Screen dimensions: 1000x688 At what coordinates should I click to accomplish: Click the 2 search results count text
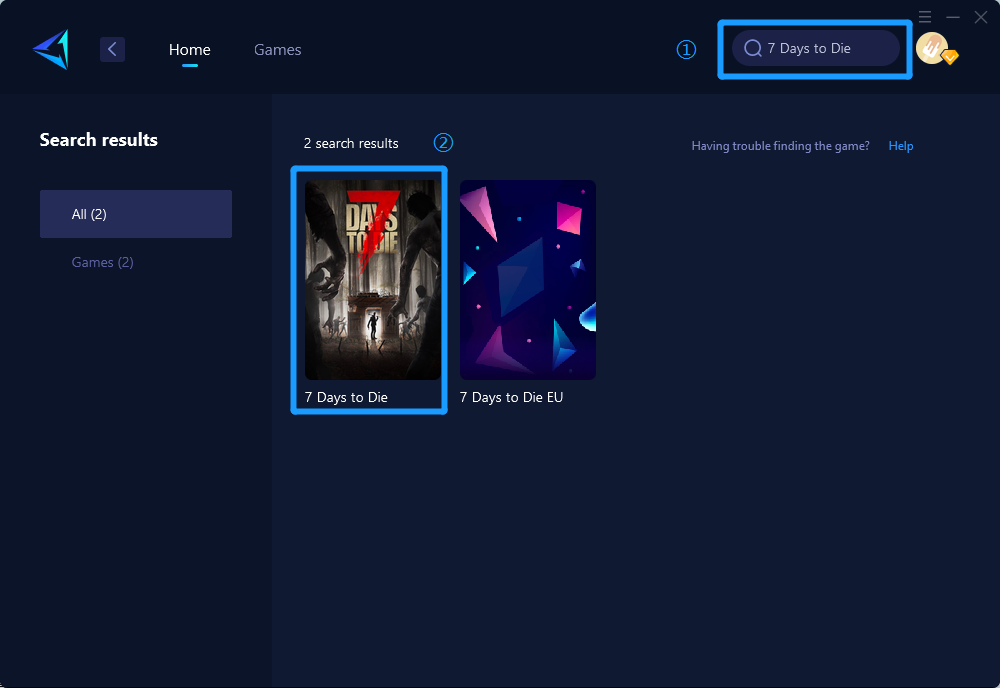pyautogui.click(x=351, y=143)
